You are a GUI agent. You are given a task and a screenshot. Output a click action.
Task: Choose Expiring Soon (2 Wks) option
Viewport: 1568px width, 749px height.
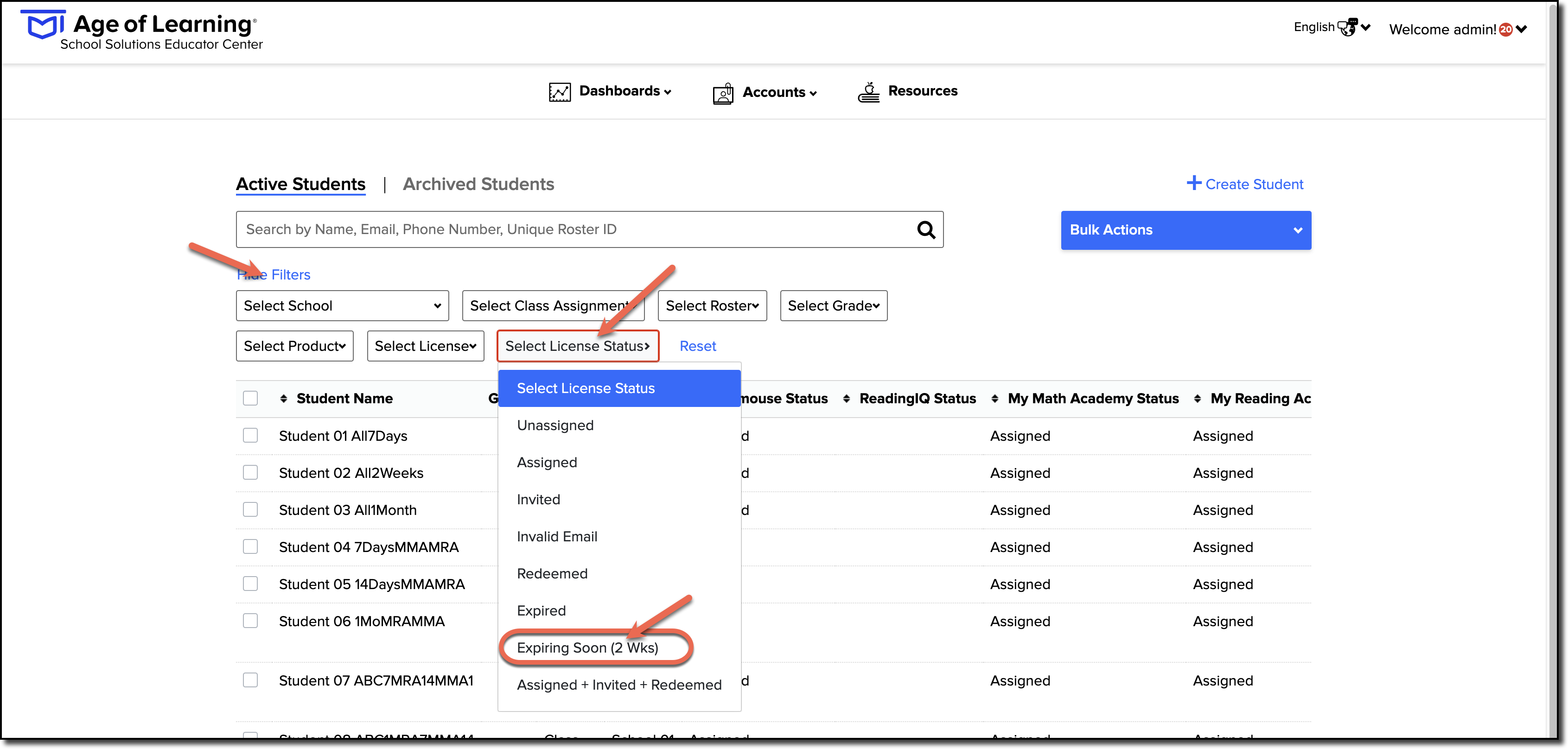tap(587, 647)
